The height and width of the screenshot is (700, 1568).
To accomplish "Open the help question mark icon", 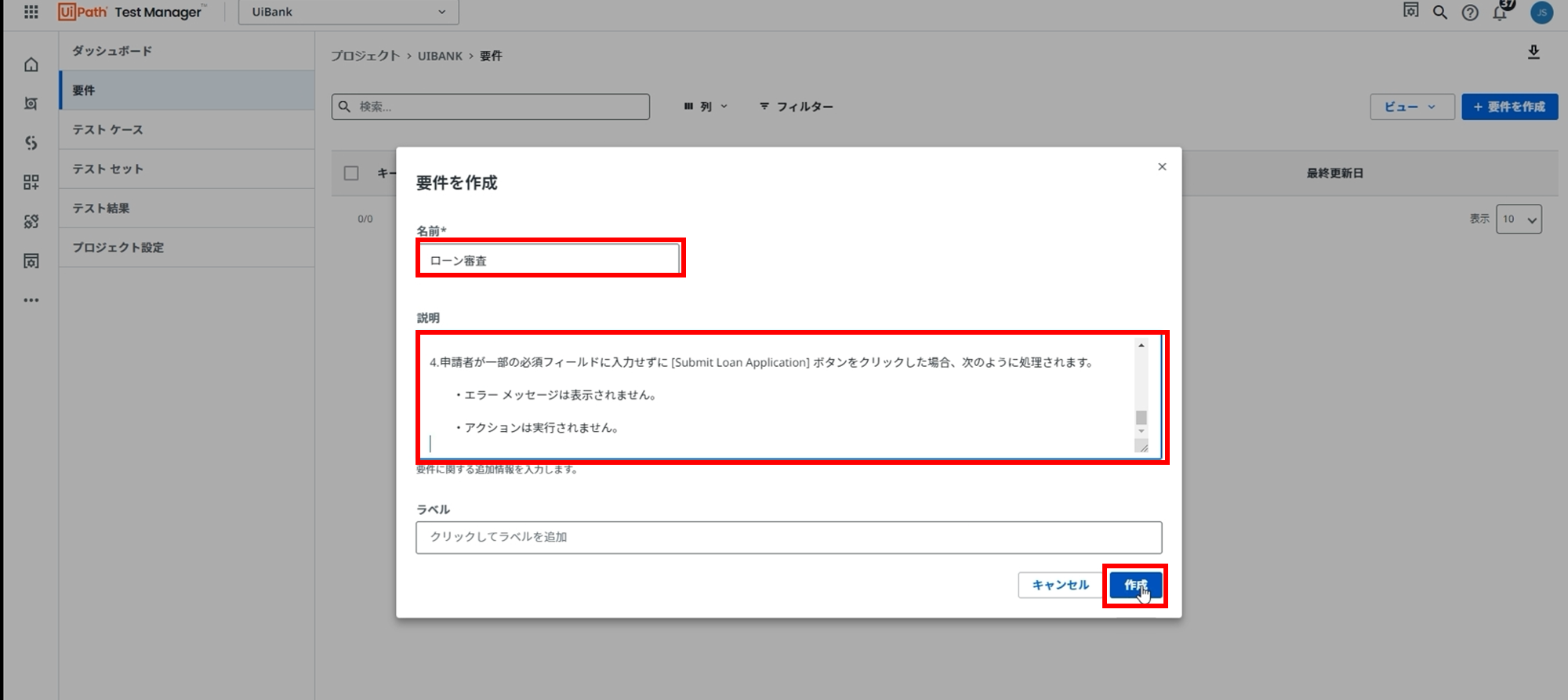I will coord(1470,13).
